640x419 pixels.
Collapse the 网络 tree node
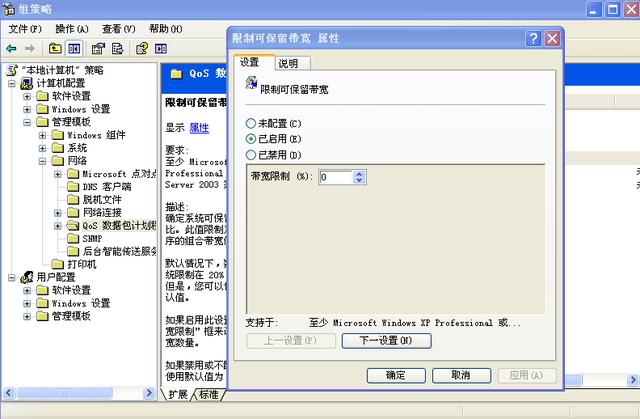(43, 161)
